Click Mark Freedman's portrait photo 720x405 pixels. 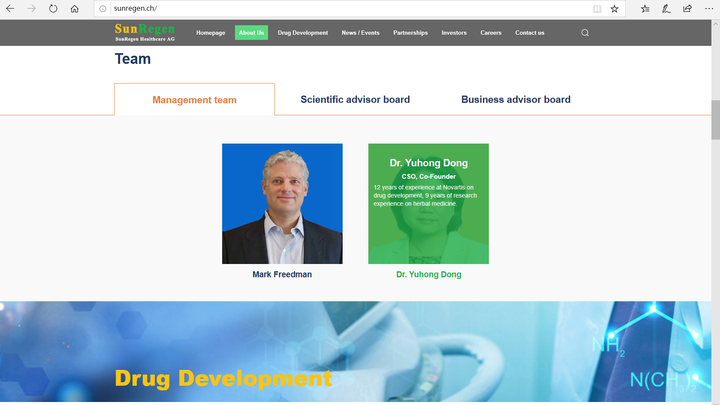[282, 203]
